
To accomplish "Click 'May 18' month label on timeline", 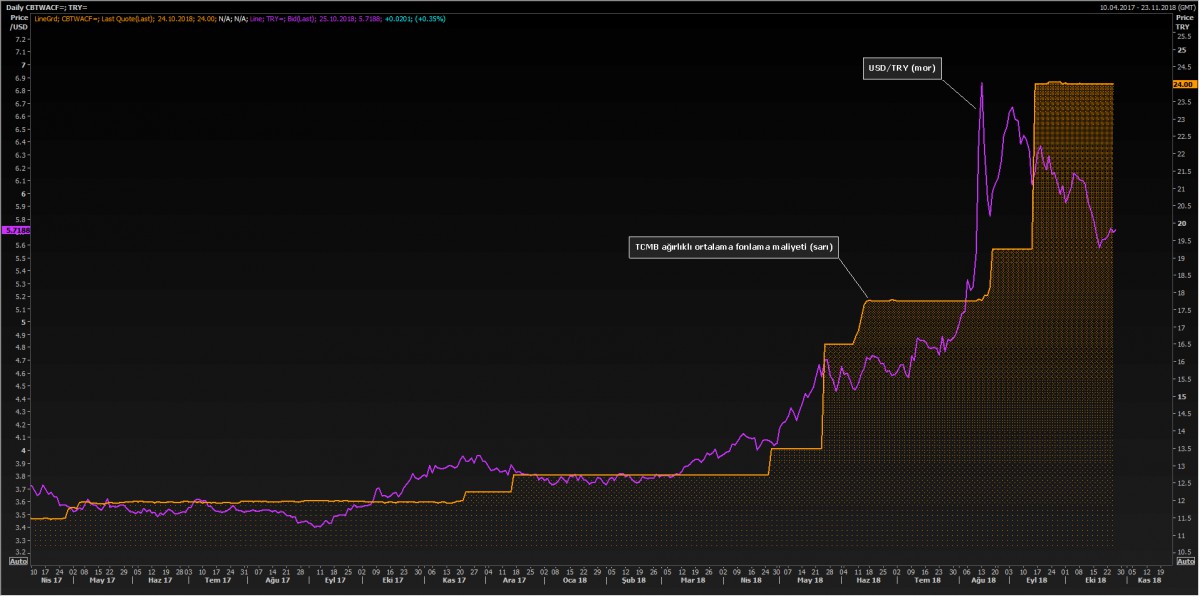I will (812, 580).
